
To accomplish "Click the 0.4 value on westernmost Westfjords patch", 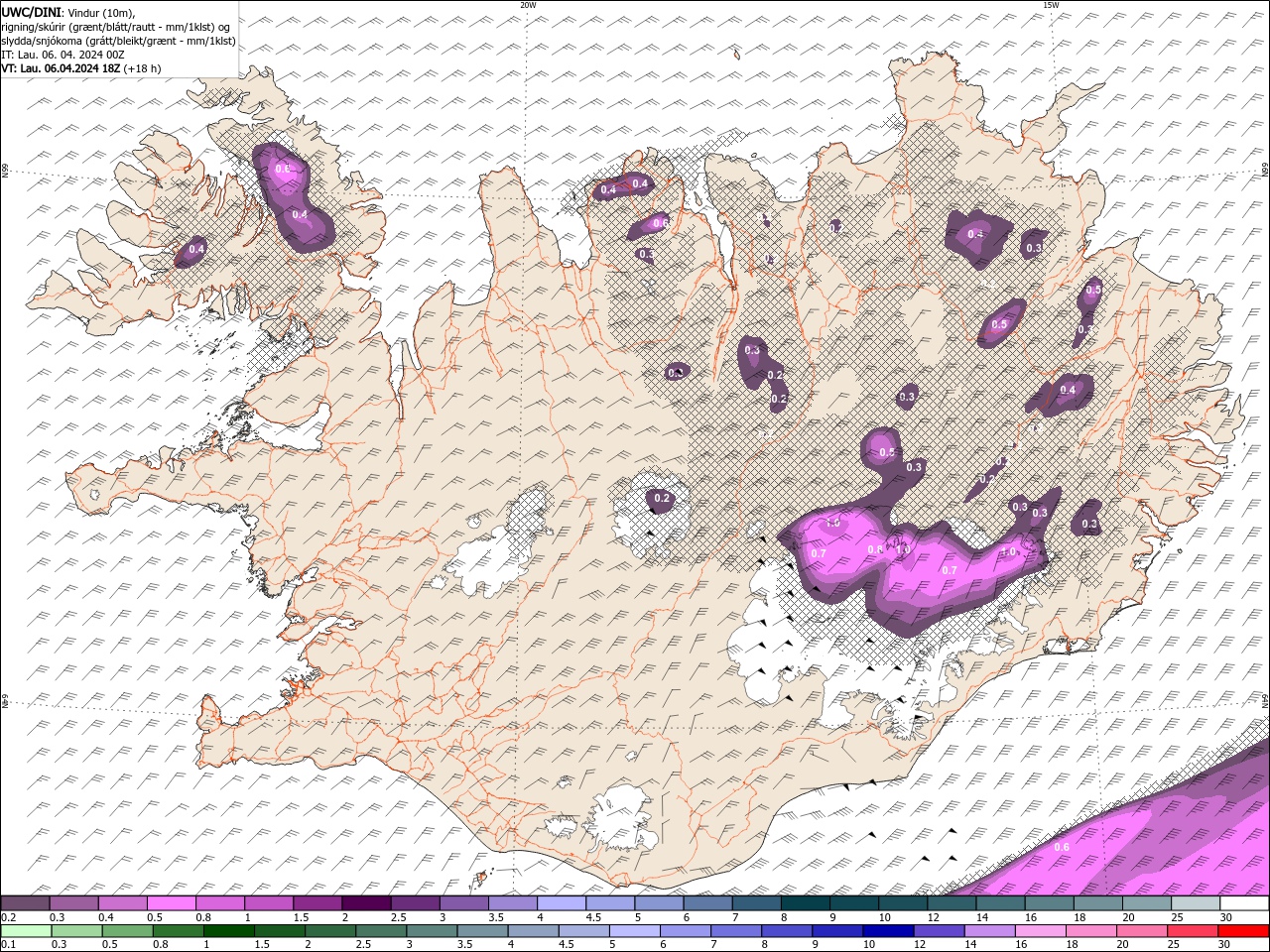I will pos(196,249).
